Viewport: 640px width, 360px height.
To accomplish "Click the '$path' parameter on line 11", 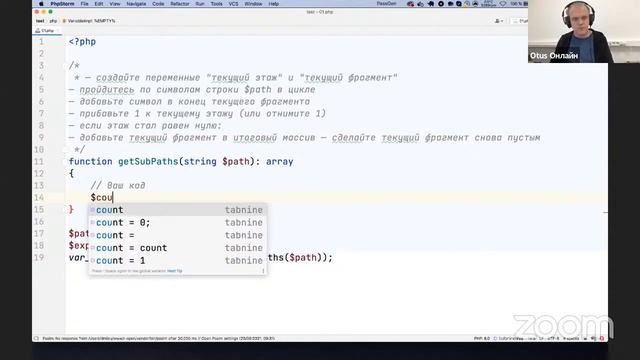I will (236, 162).
